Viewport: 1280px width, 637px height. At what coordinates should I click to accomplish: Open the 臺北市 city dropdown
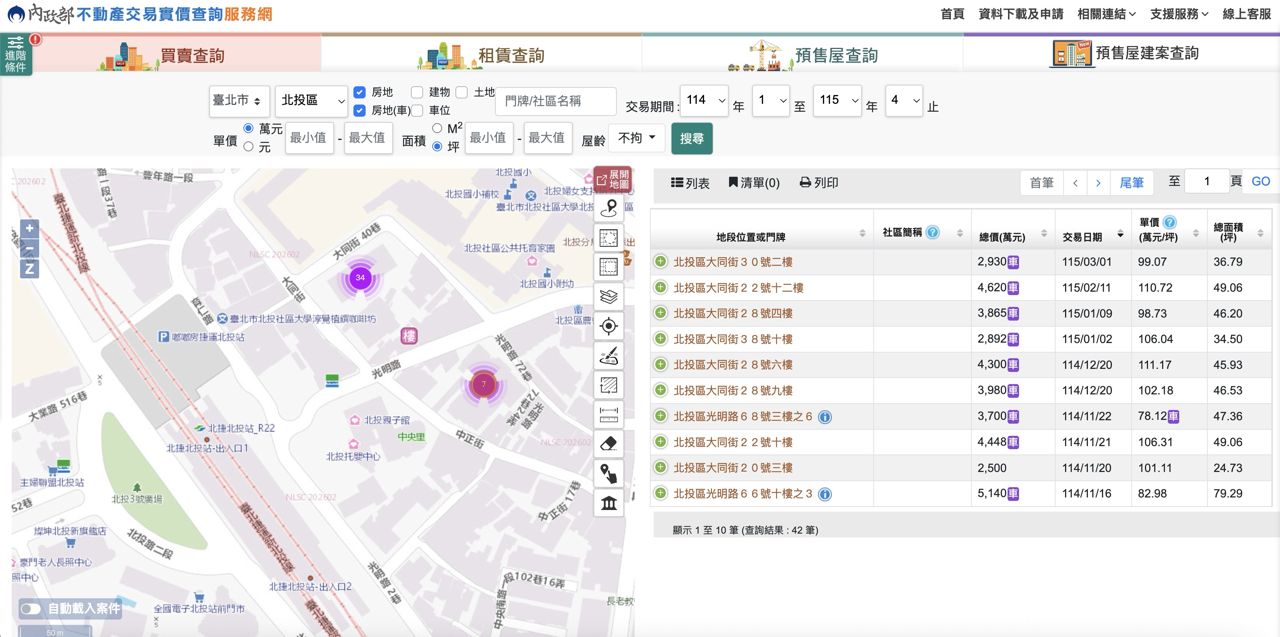(x=239, y=101)
